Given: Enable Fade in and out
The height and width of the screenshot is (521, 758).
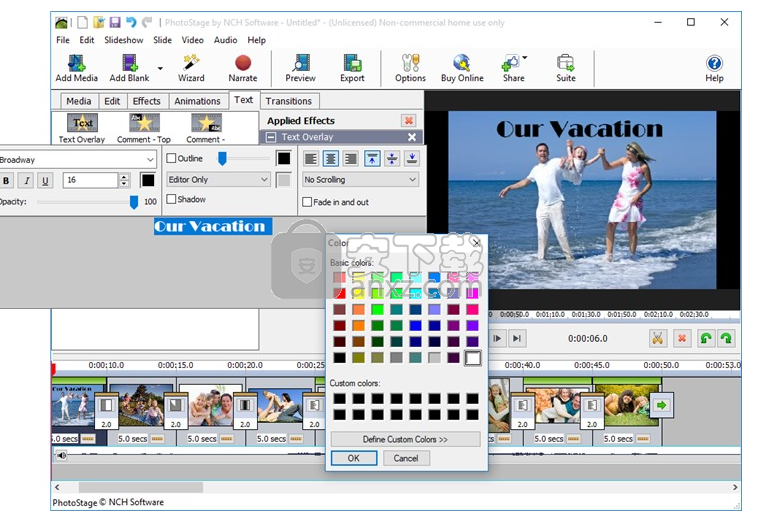Looking at the screenshot, I should click(307, 202).
